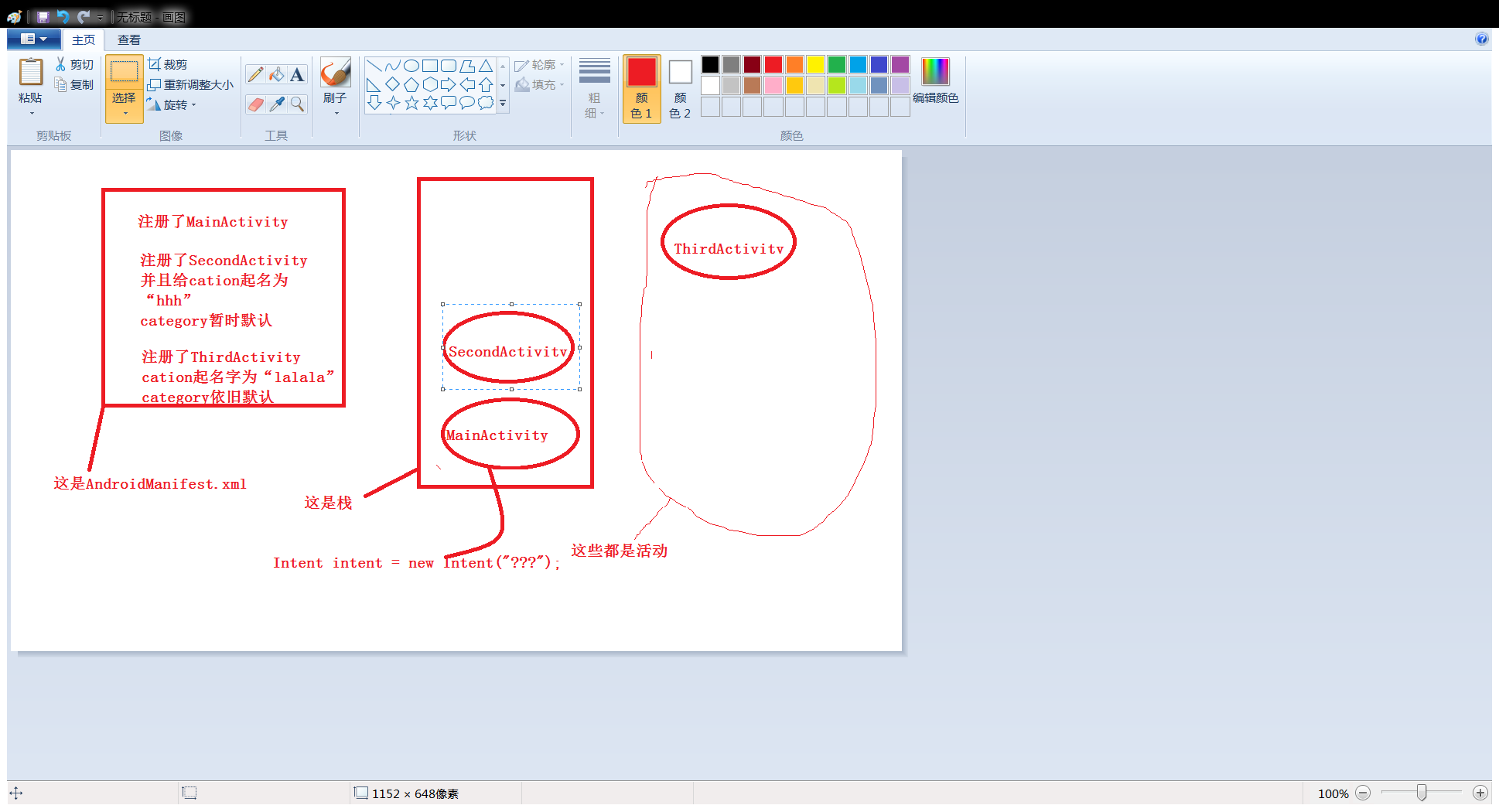The height and width of the screenshot is (812, 1499).
Task: Choose the Curve shape
Action: coord(392,66)
